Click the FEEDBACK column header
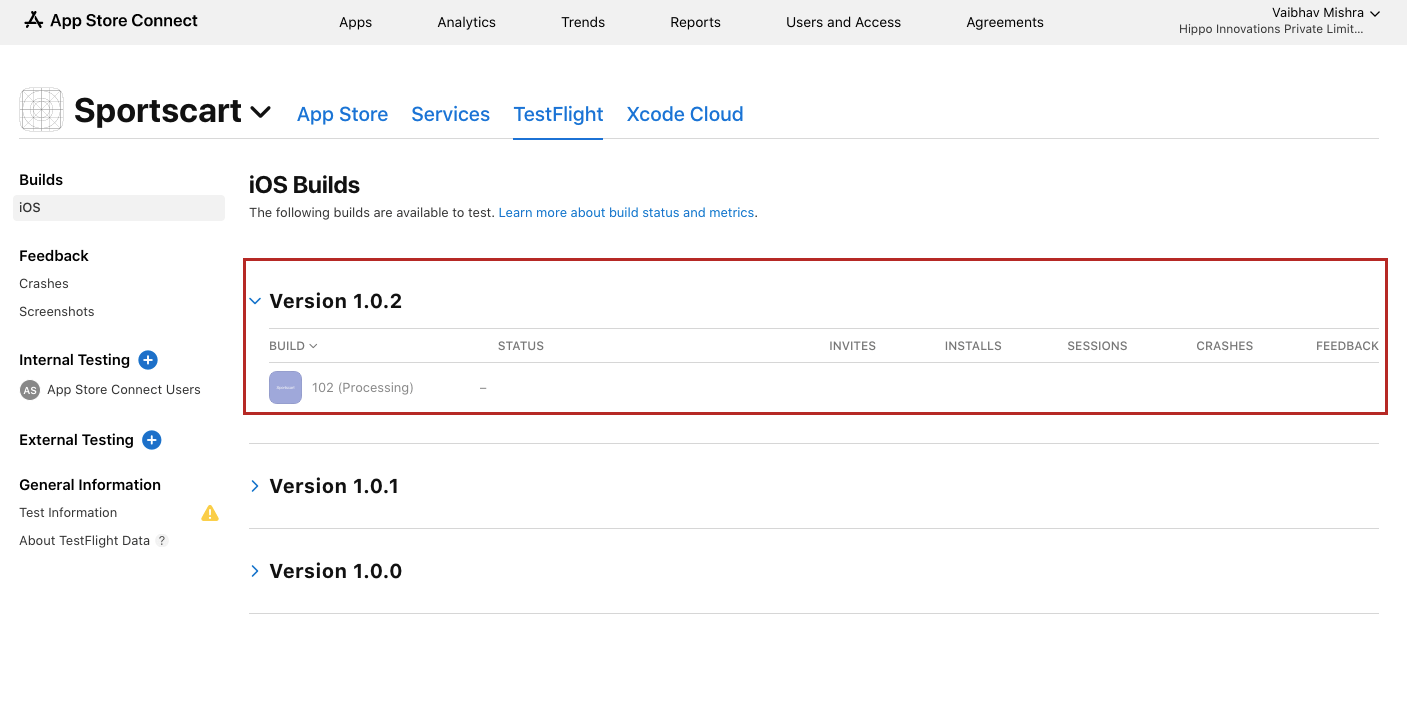The height and width of the screenshot is (726, 1407). click(x=1347, y=346)
